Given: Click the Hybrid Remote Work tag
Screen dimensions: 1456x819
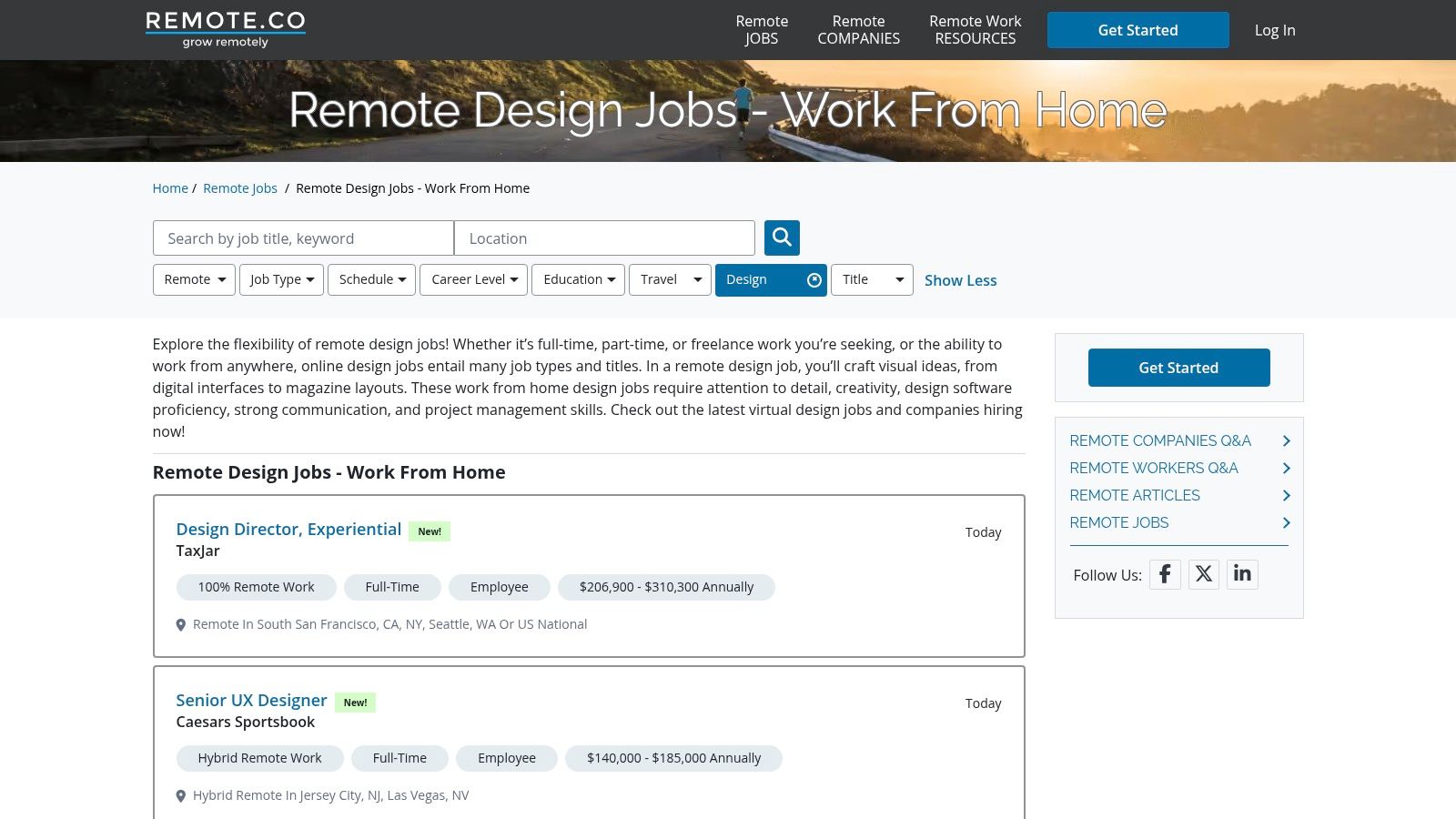Looking at the screenshot, I should (259, 758).
